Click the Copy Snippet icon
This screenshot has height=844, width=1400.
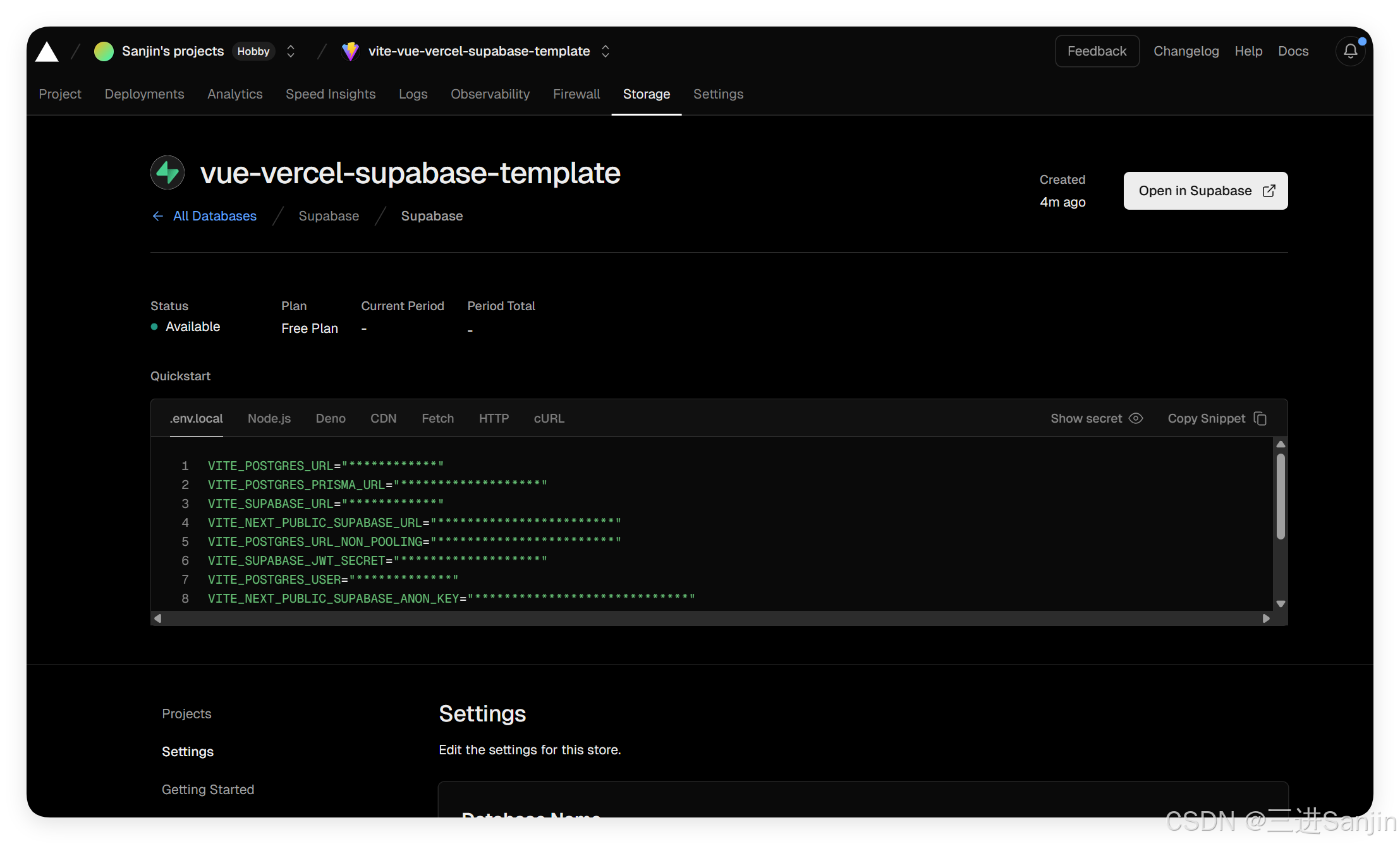pos(1260,418)
